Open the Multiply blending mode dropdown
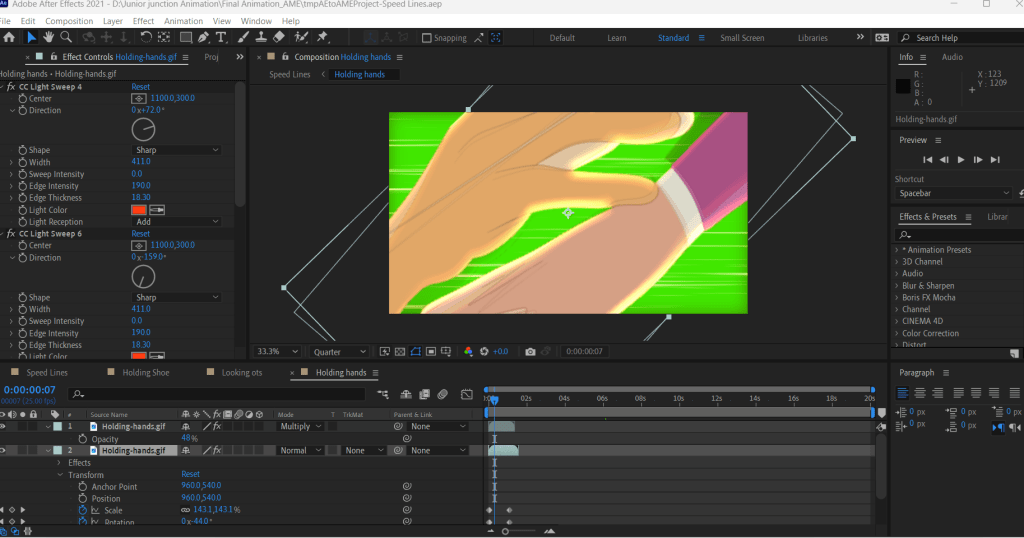This screenshot has height=538, width=1024. [x=300, y=426]
